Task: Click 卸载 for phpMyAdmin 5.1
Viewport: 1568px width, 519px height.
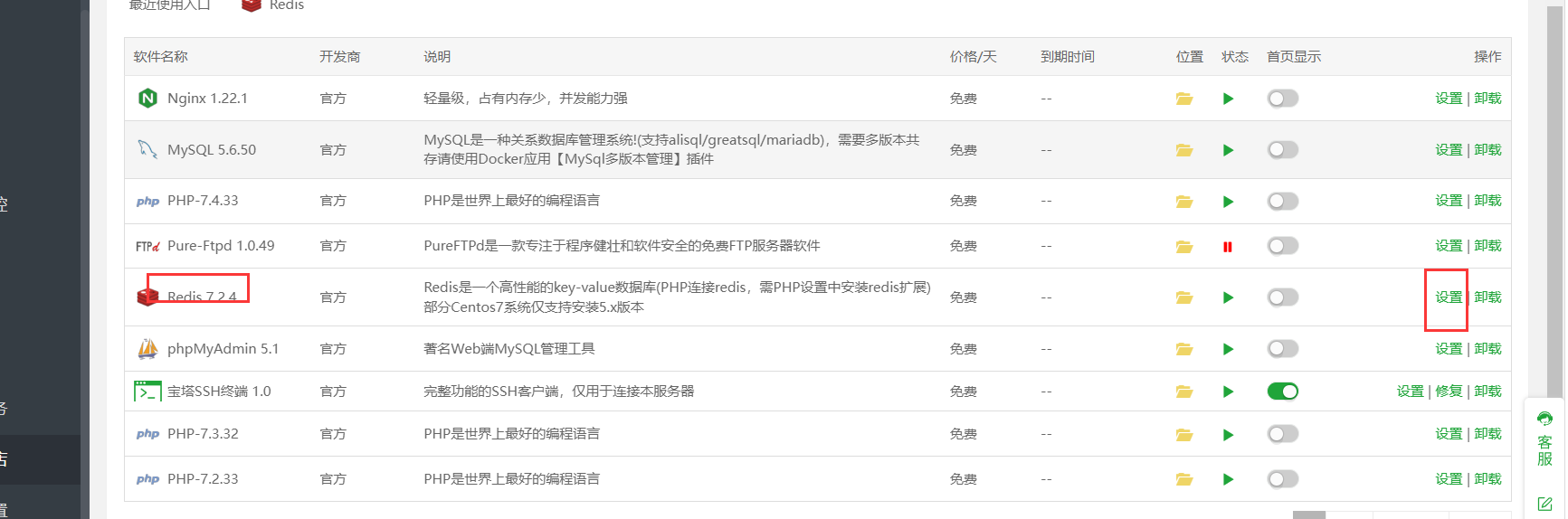Action: coord(1487,349)
